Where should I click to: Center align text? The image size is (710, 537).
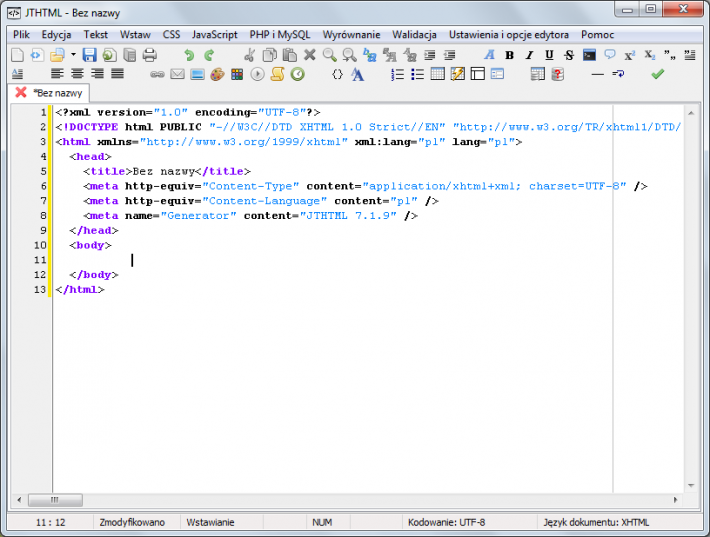pyautogui.click(x=77, y=74)
